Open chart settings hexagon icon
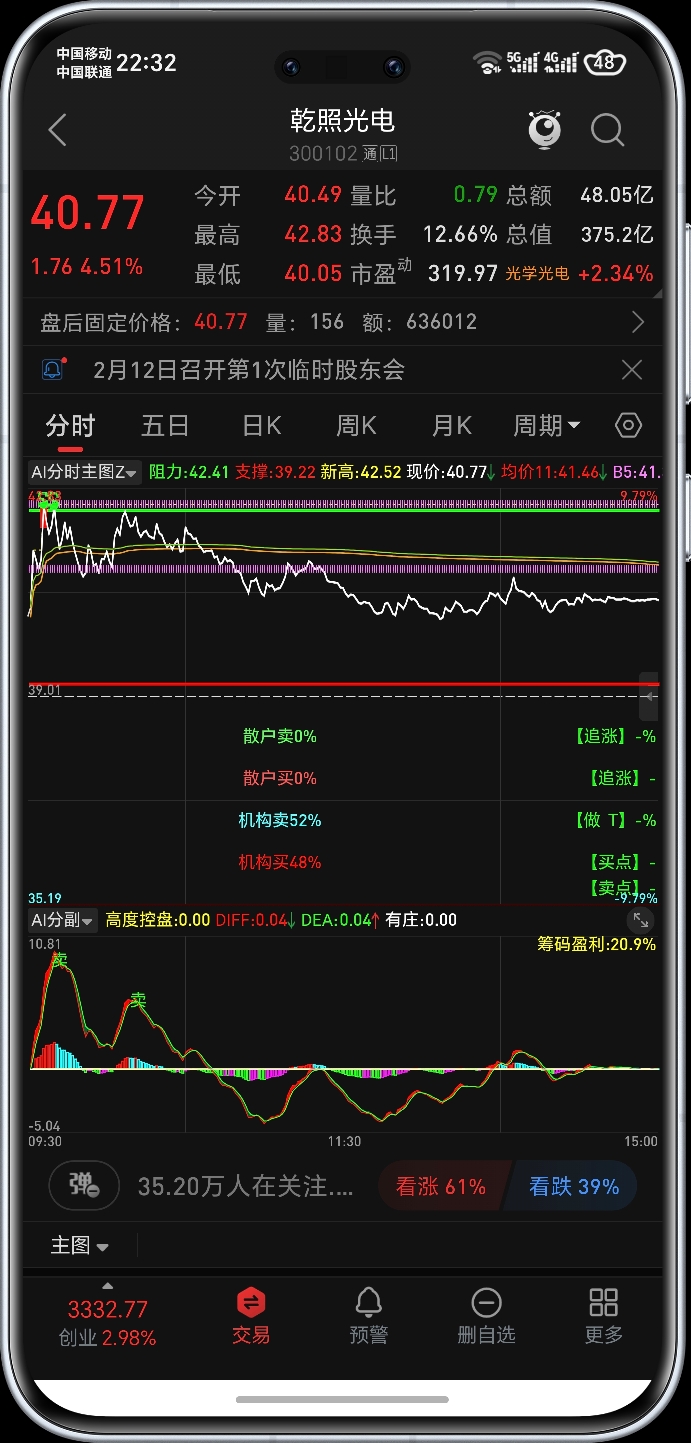 click(628, 425)
